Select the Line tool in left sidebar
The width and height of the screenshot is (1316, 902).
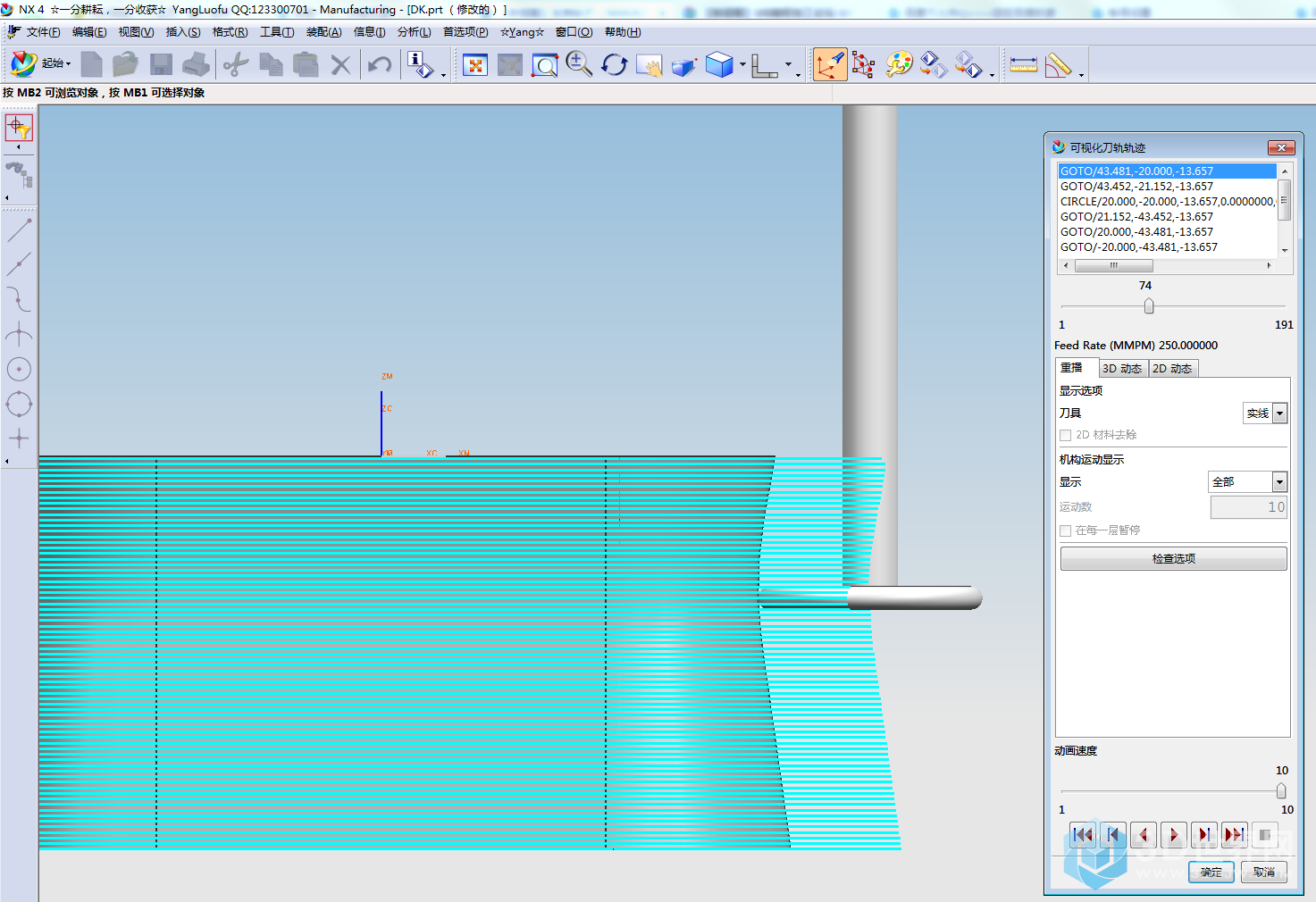[x=19, y=230]
